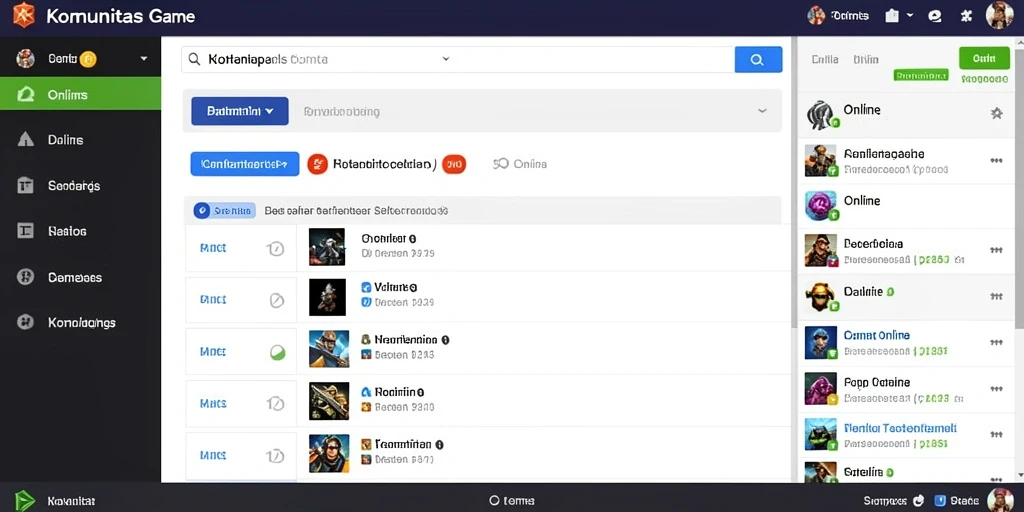Click the 'Mnet' link in the Neanilentinn row
This screenshot has width=1024, height=512.
(x=213, y=352)
